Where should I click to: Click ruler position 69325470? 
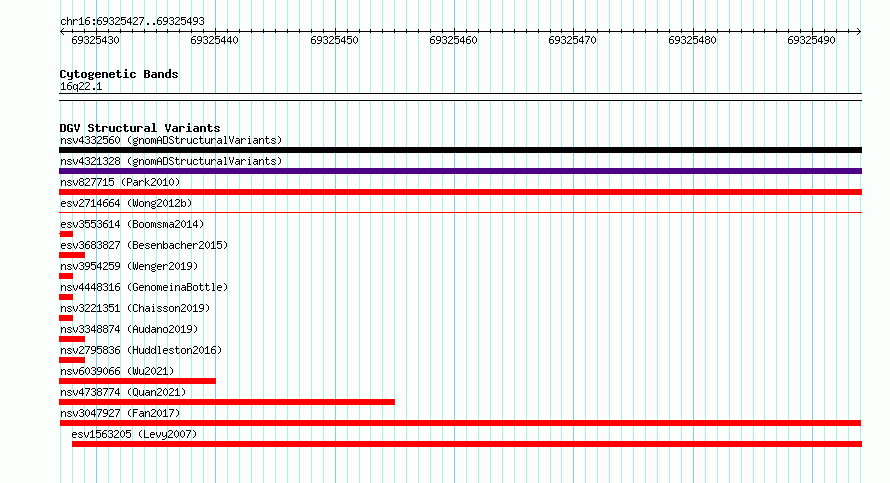point(573,40)
